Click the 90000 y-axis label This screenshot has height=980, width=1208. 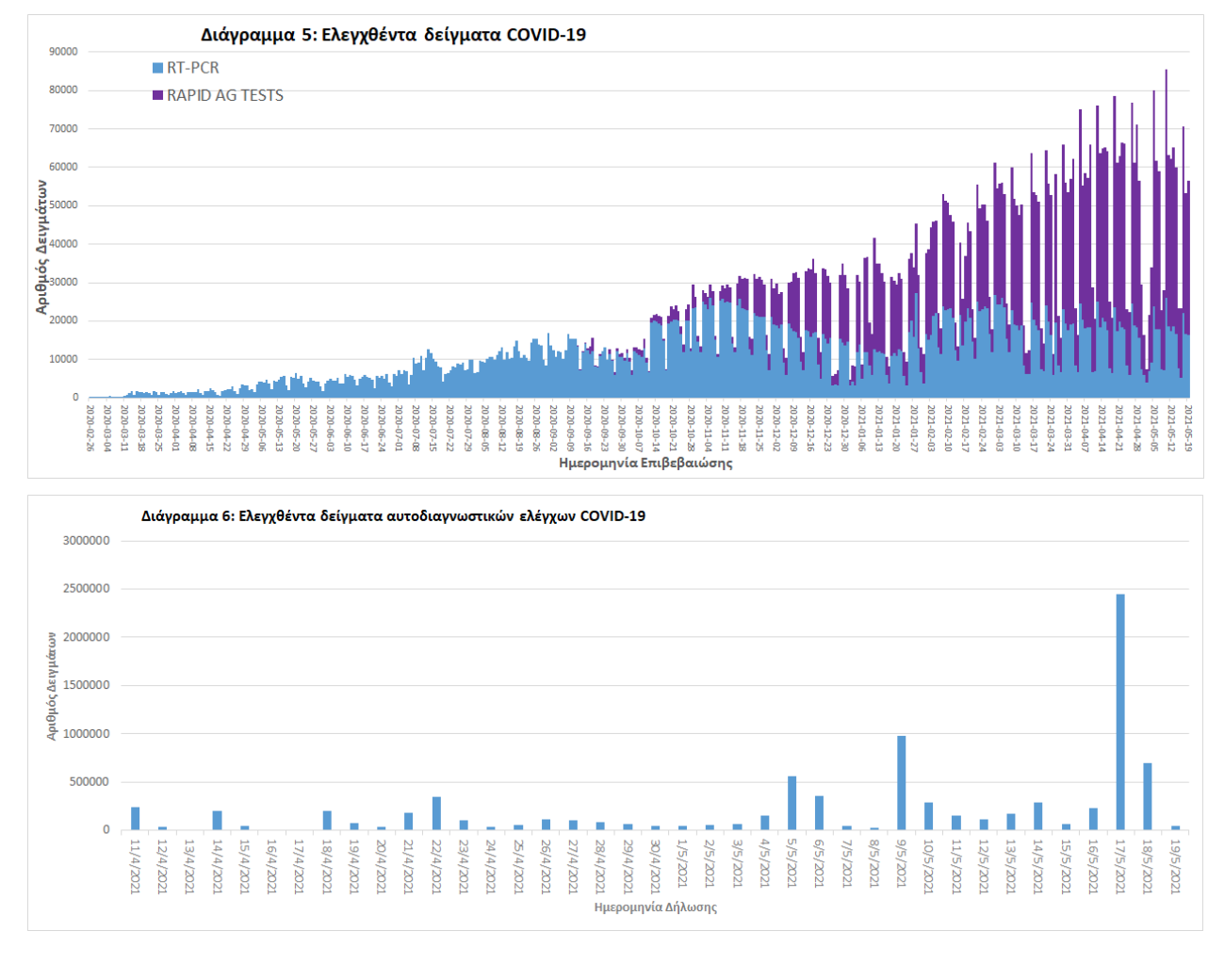[63, 52]
